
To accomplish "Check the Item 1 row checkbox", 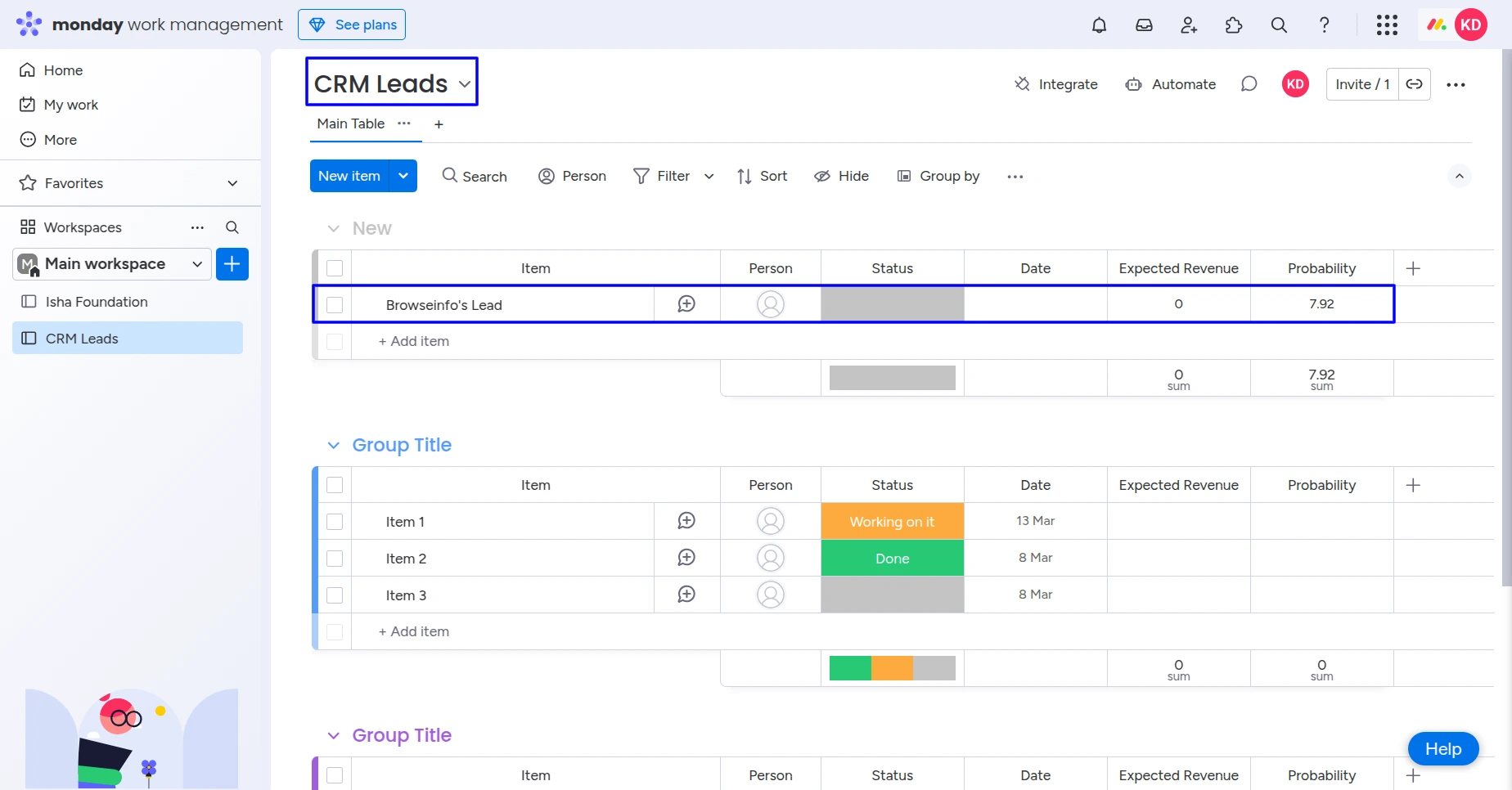I will 335,522.
